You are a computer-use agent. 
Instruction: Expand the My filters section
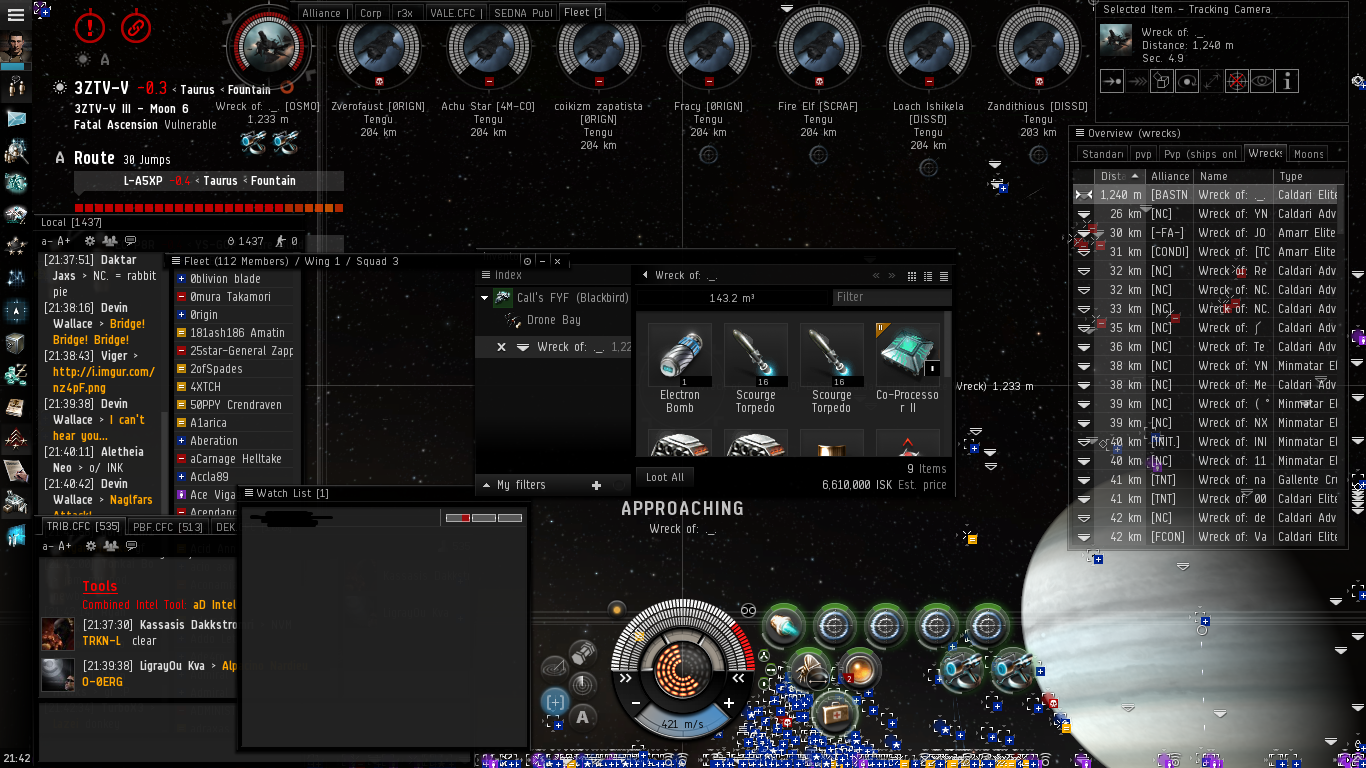[x=485, y=485]
